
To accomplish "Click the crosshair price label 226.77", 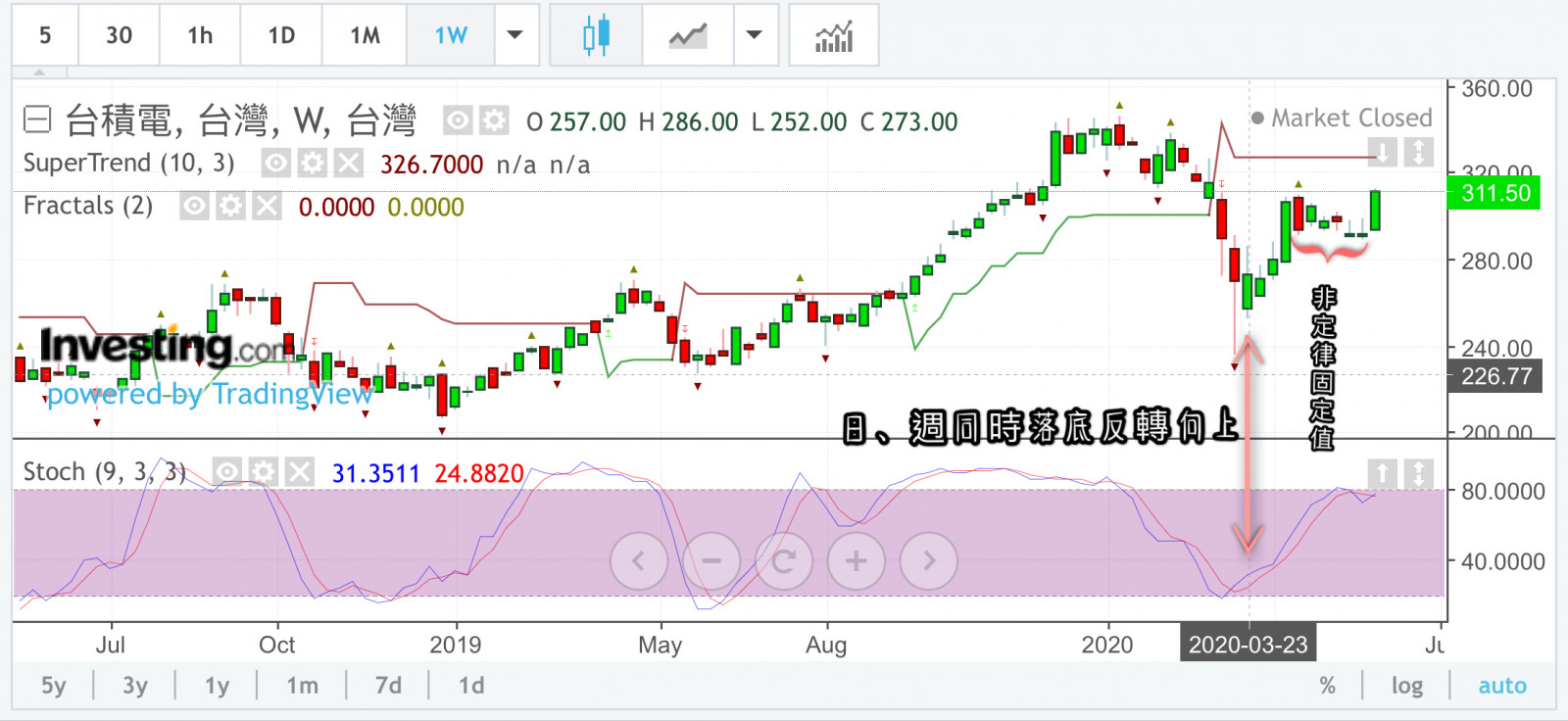I will [x=1494, y=376].
